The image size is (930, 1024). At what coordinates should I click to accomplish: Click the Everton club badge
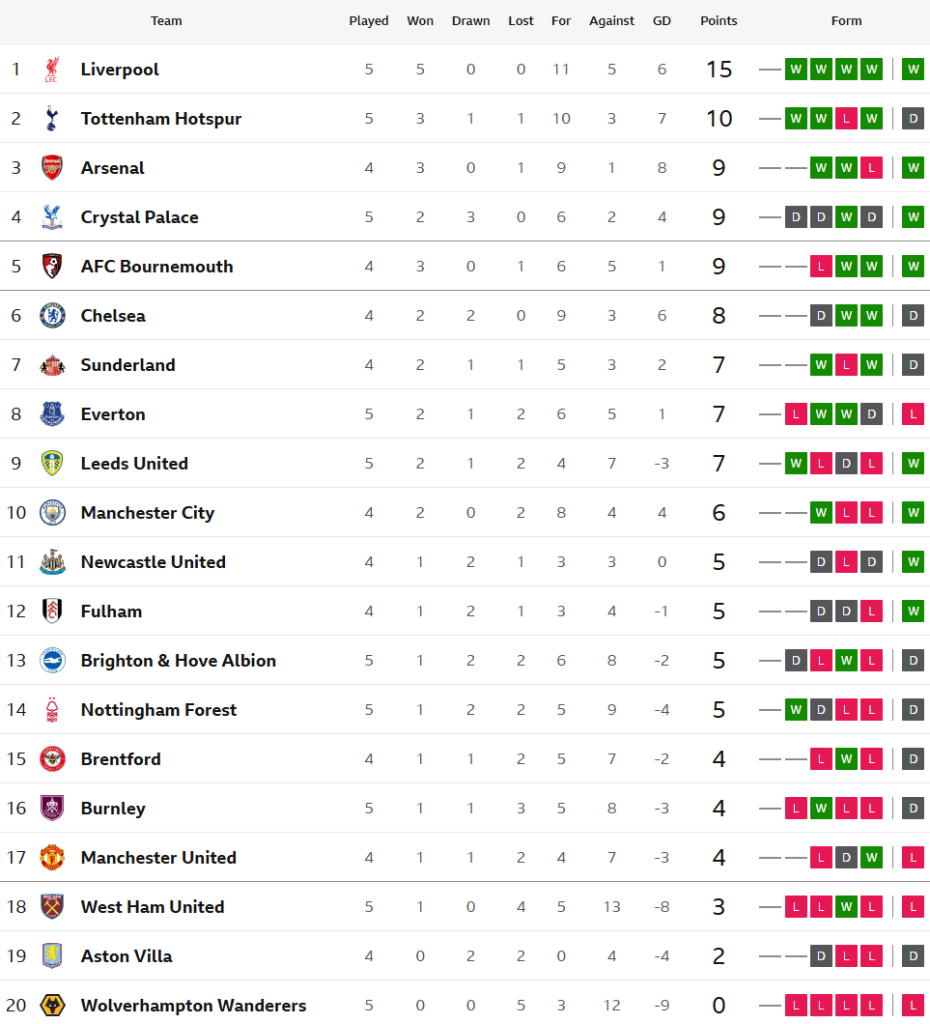(x=52, y=414)
